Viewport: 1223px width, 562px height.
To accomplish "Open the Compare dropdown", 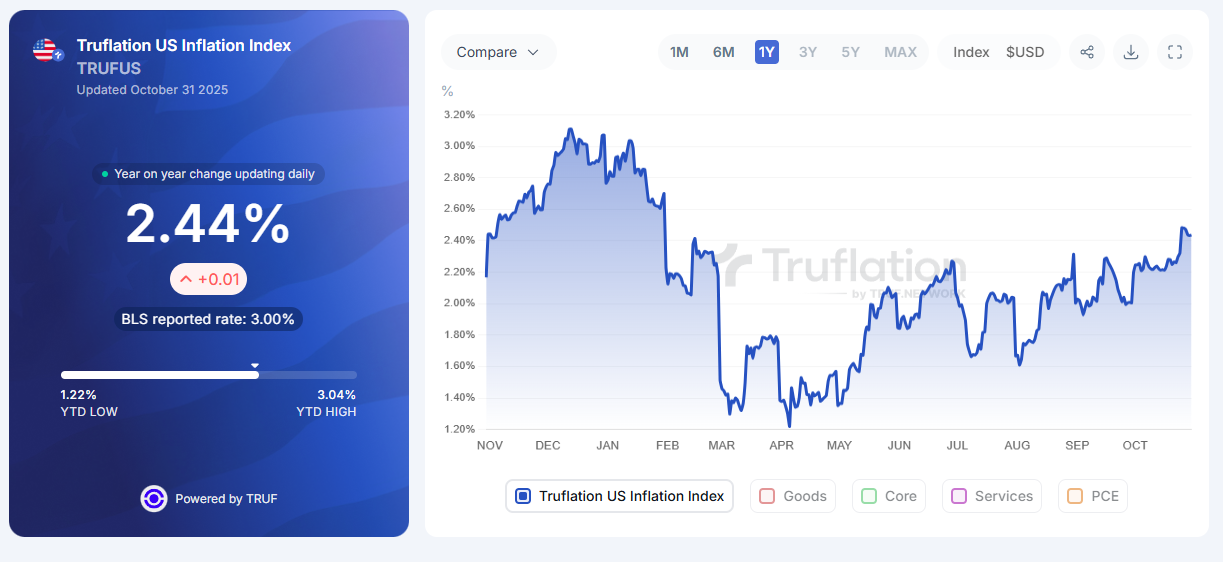I will tap(498, 52).
